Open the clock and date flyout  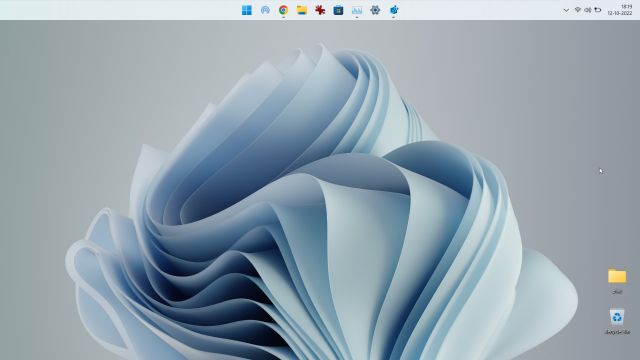(x=620, y=10)
